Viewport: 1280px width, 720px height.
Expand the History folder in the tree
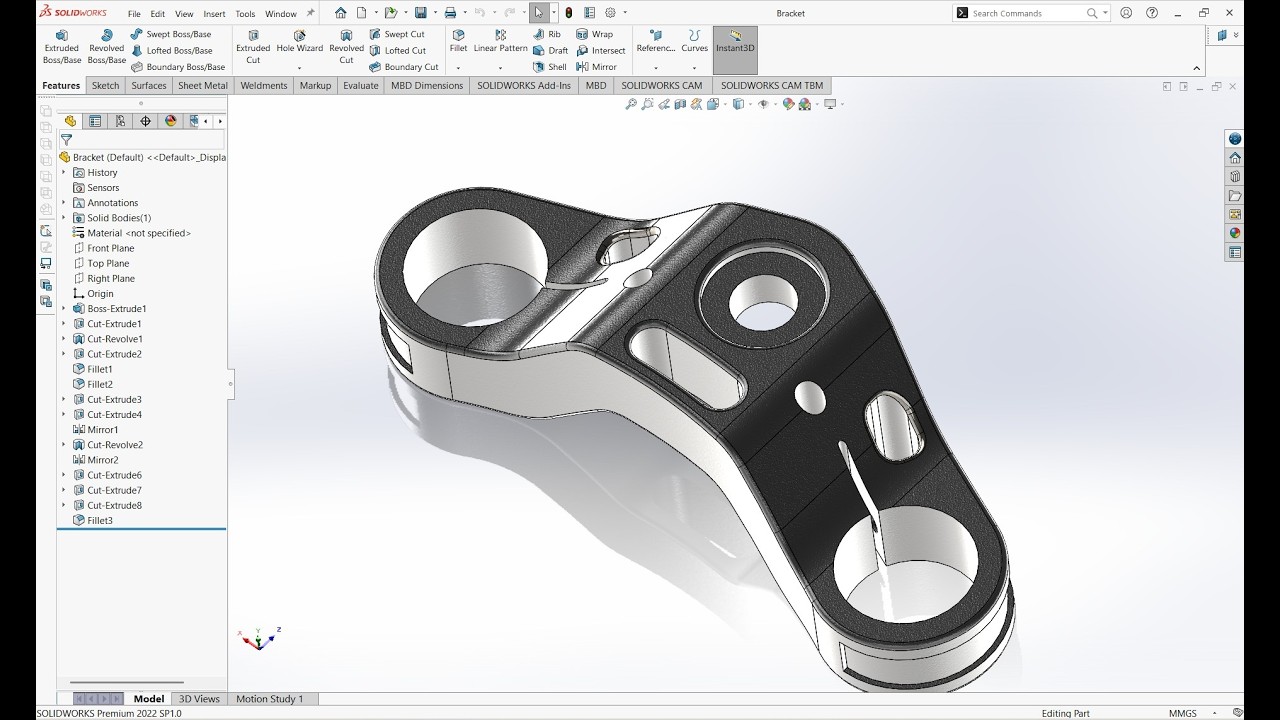(64, 173)
